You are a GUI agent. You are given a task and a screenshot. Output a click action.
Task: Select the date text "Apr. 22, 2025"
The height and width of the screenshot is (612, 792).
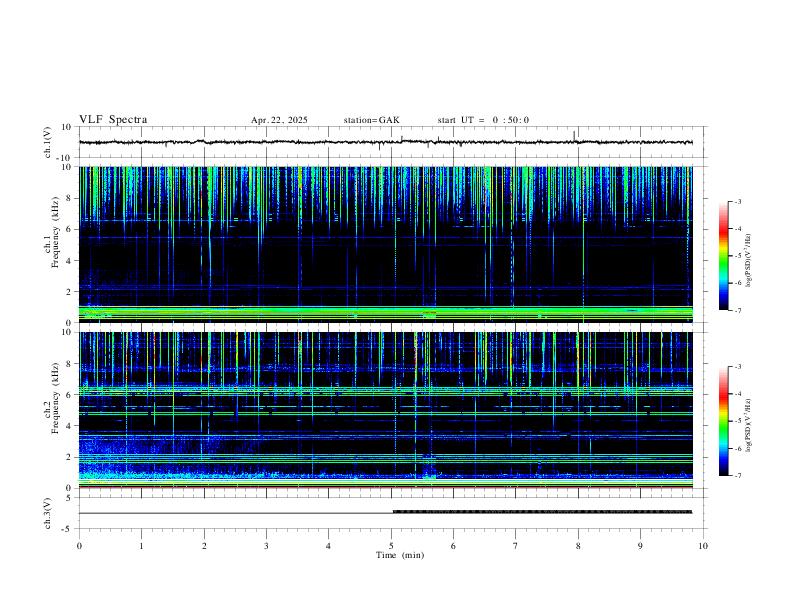(279, 120)
